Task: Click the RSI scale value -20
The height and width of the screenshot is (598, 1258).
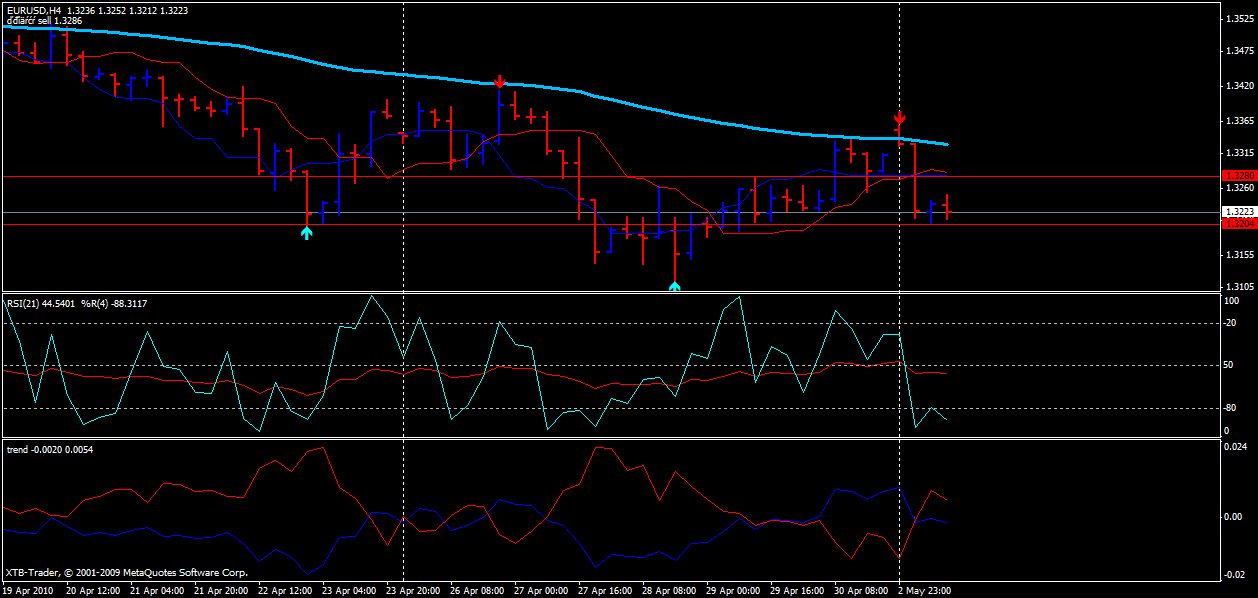Action: 1231,322
